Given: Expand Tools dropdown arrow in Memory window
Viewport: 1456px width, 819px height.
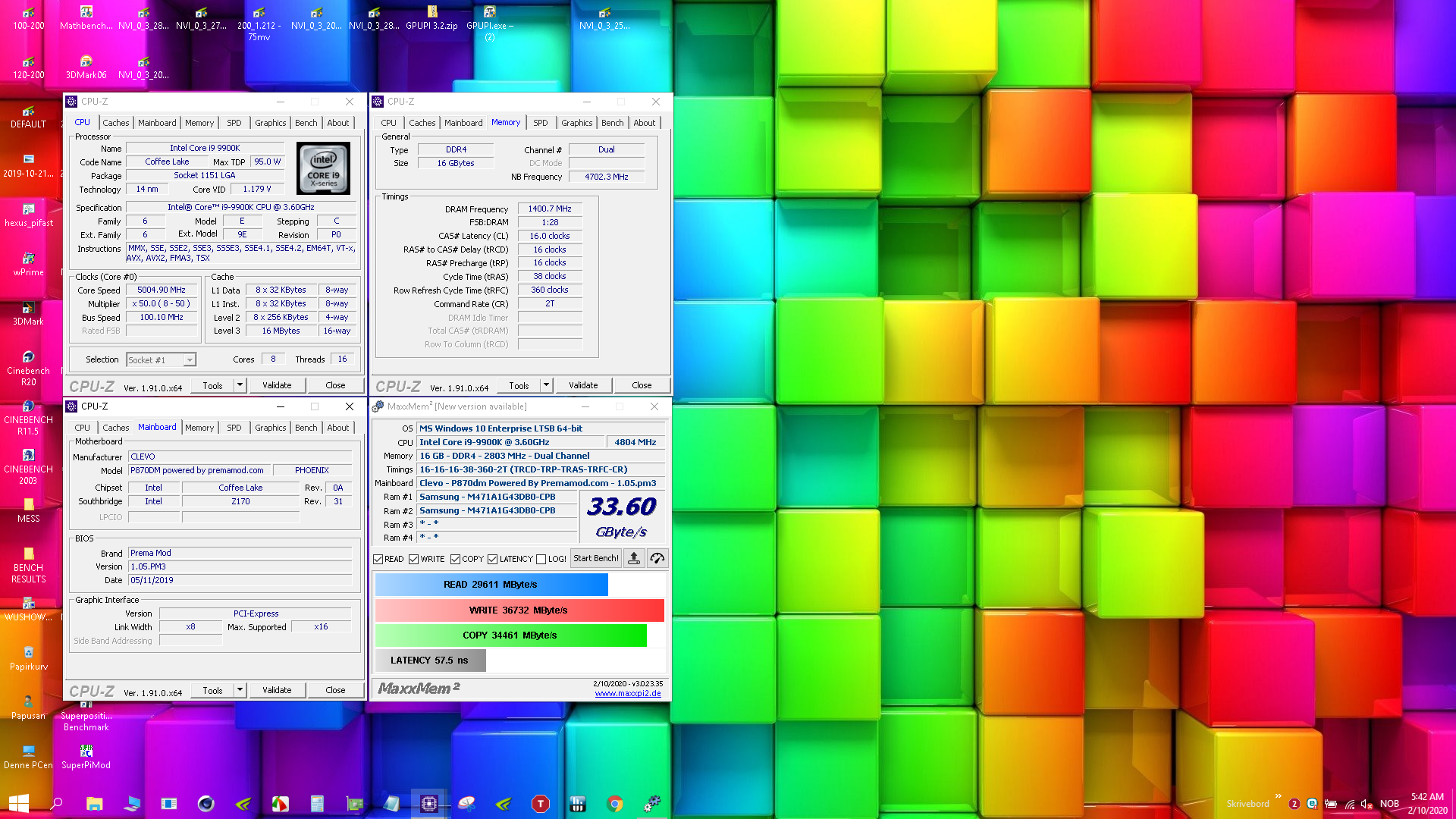Looking at the screenshot, I should tap(546, 385).
